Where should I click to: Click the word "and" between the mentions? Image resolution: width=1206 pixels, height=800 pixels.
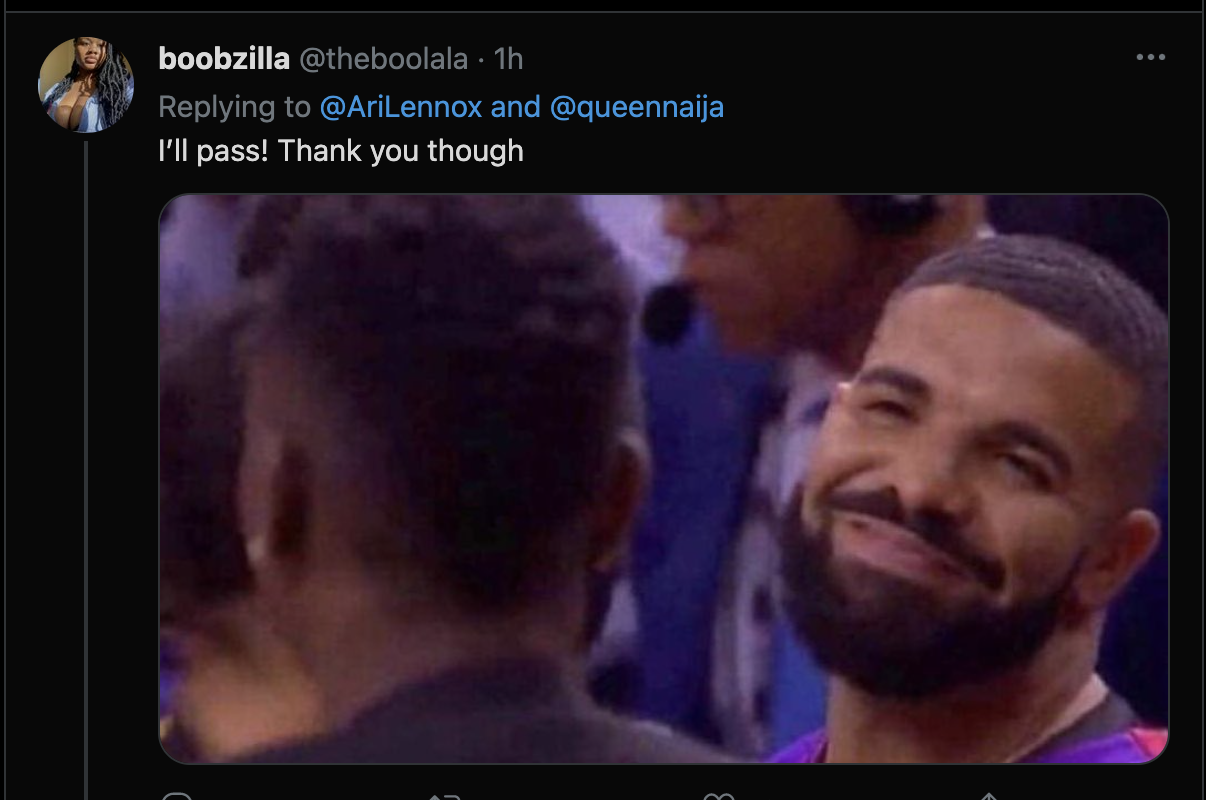click(x=516, y=107)
